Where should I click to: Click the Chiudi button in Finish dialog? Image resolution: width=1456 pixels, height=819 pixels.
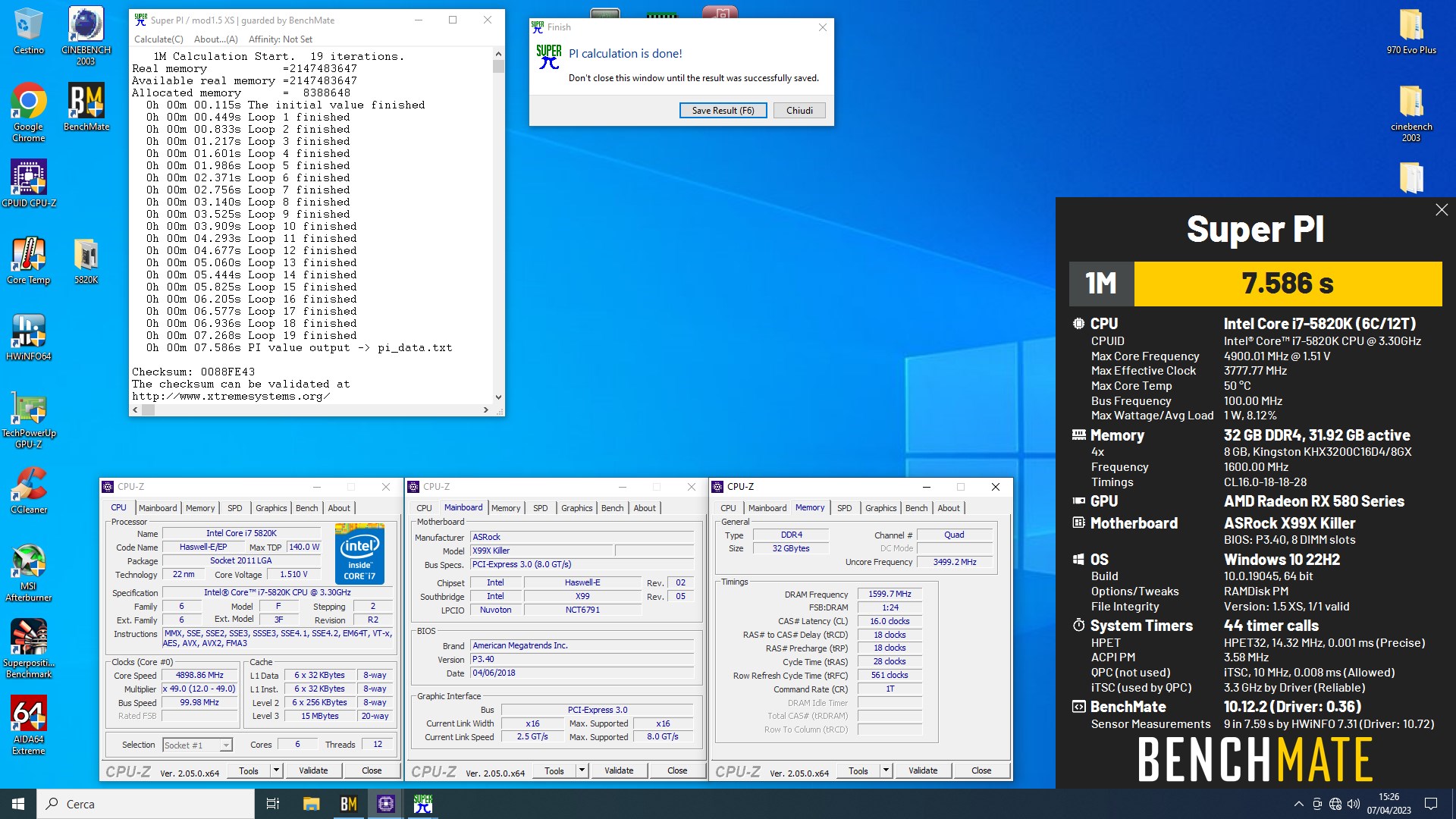(x=799, y=111)
